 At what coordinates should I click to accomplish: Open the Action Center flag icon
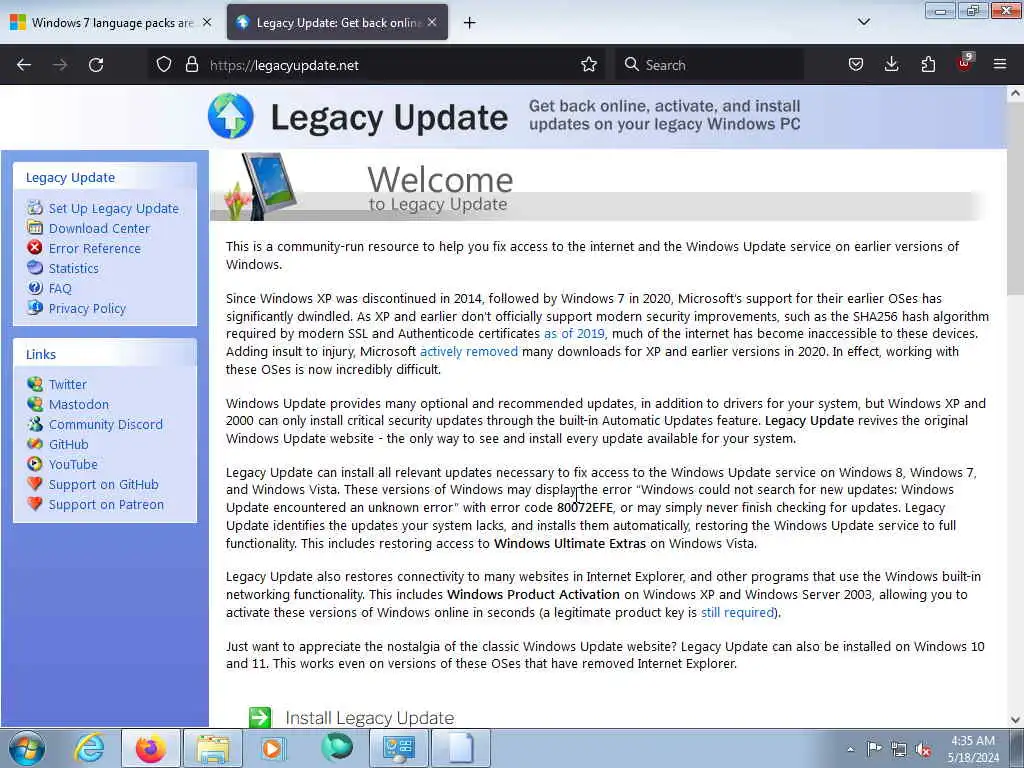(874, 748)
